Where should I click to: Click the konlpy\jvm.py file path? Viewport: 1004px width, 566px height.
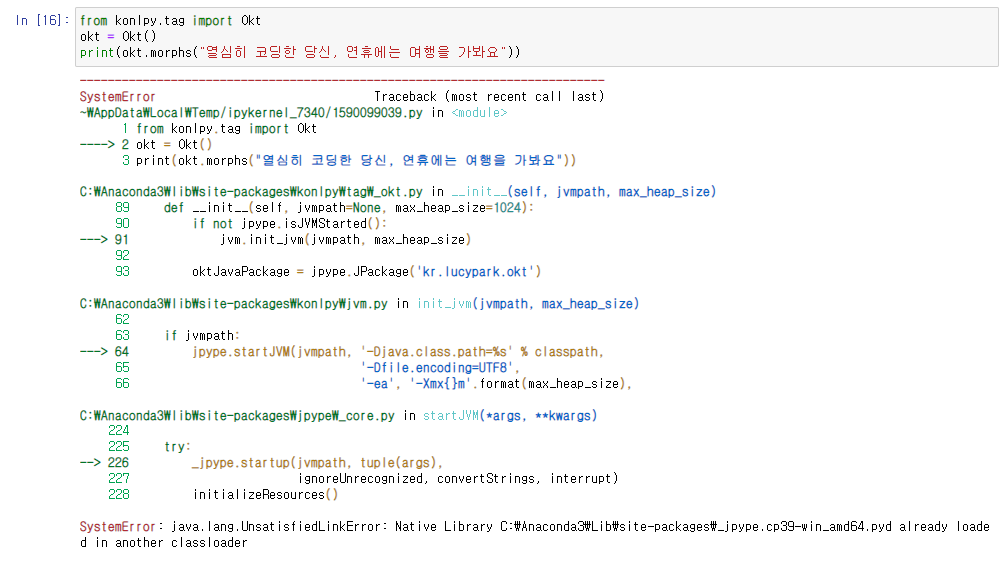point(234,304)
